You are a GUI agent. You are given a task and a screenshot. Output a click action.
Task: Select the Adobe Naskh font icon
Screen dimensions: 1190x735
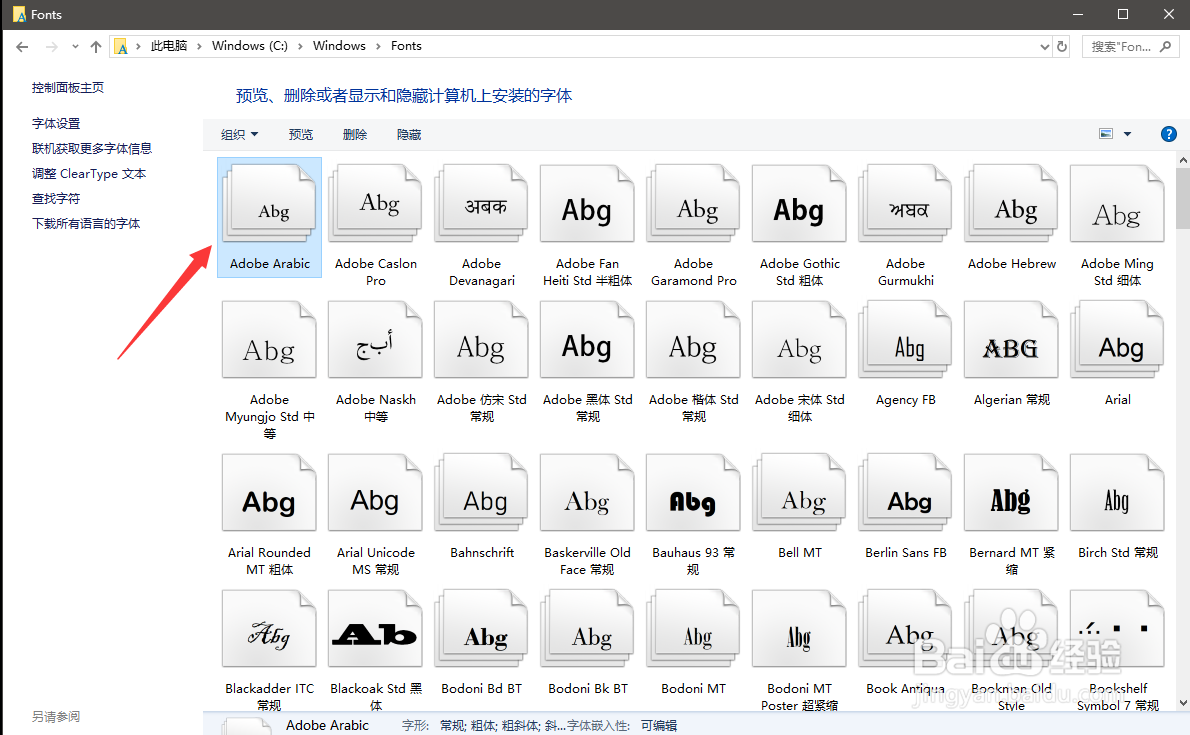click(376, 339)
